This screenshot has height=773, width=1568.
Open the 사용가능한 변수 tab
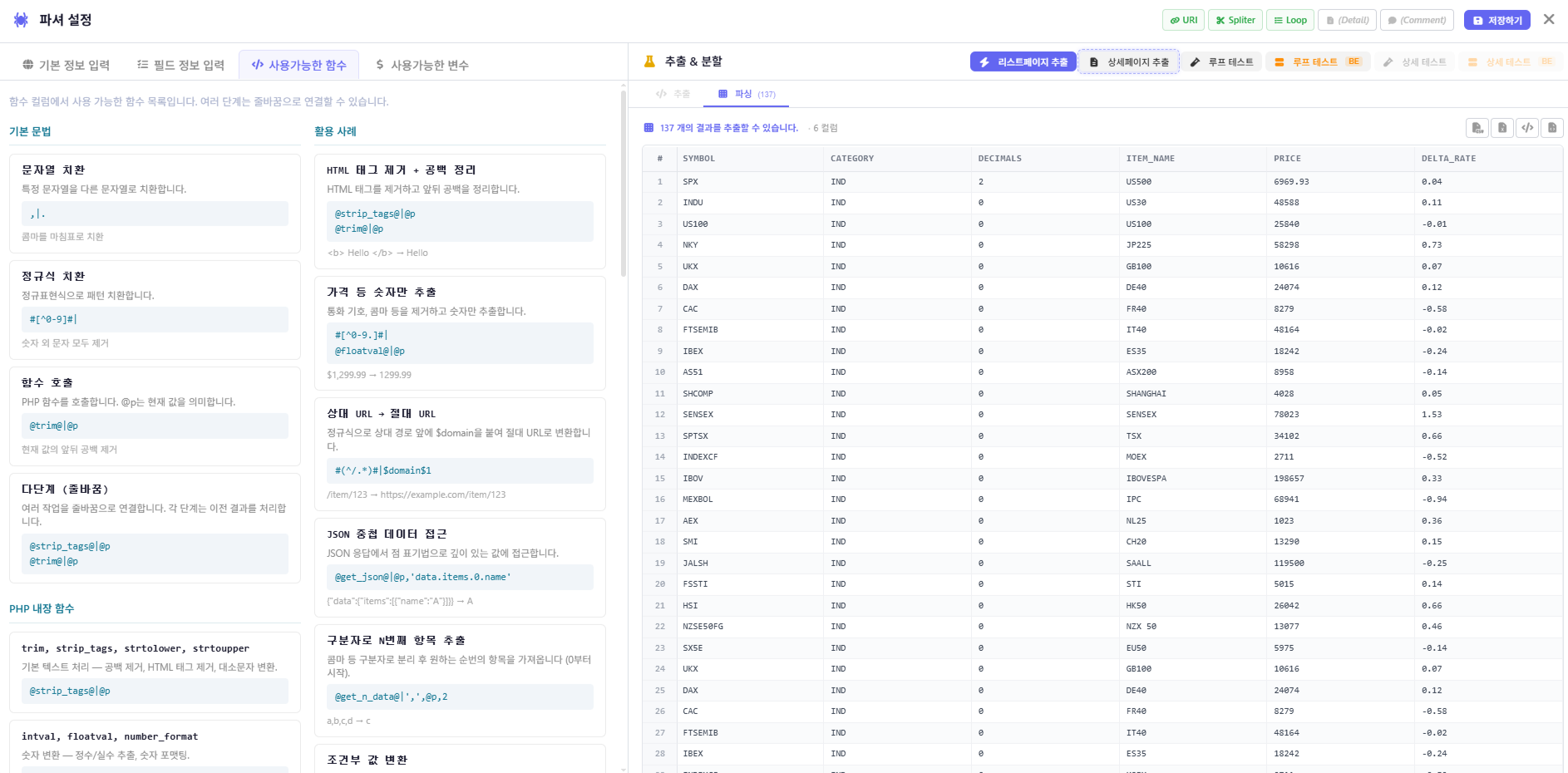422,65
